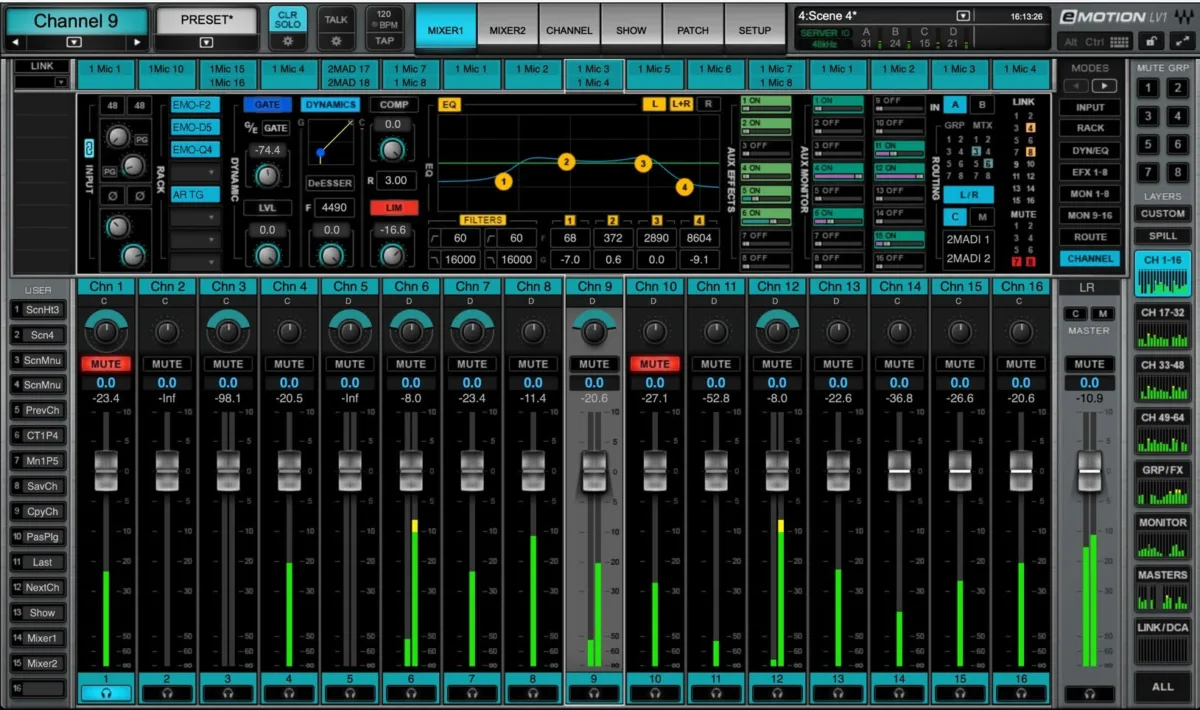Mute Chn 6
Screen dimensions: 1200x710
[411, 364]
